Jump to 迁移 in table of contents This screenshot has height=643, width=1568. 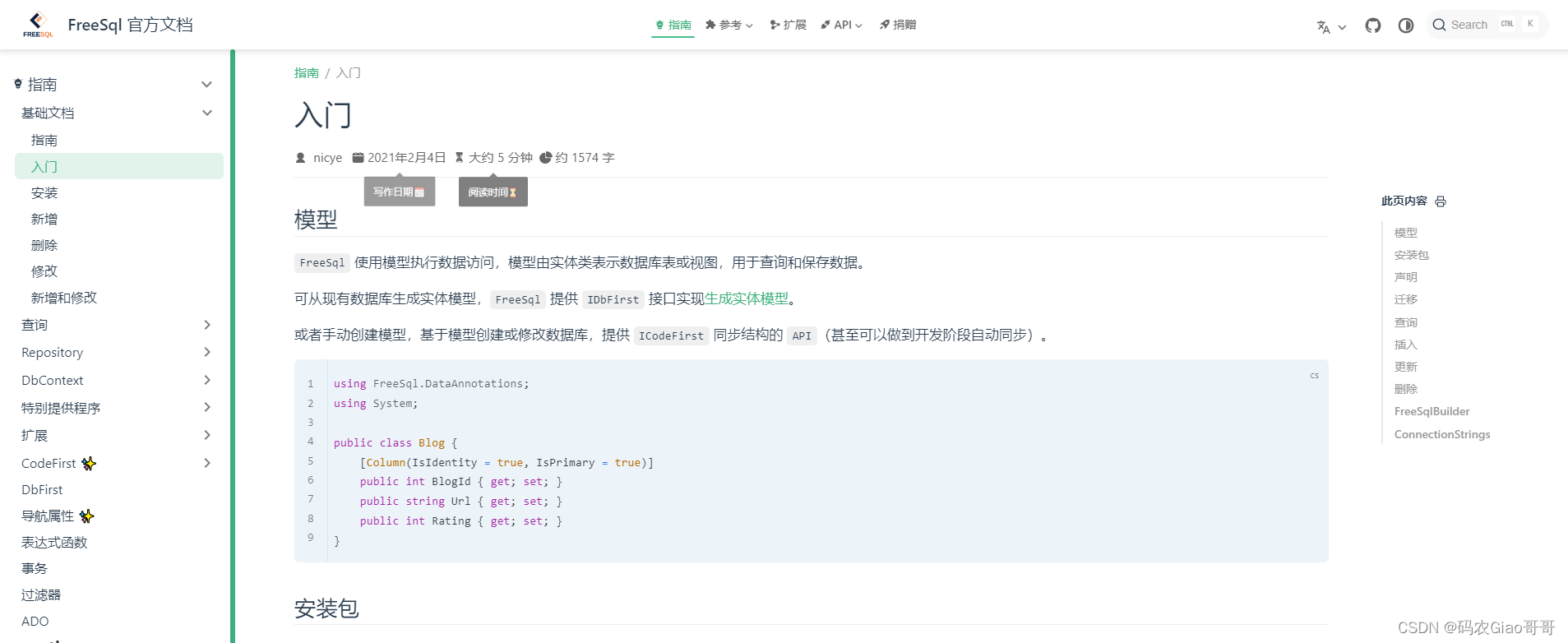point(1406,299)
